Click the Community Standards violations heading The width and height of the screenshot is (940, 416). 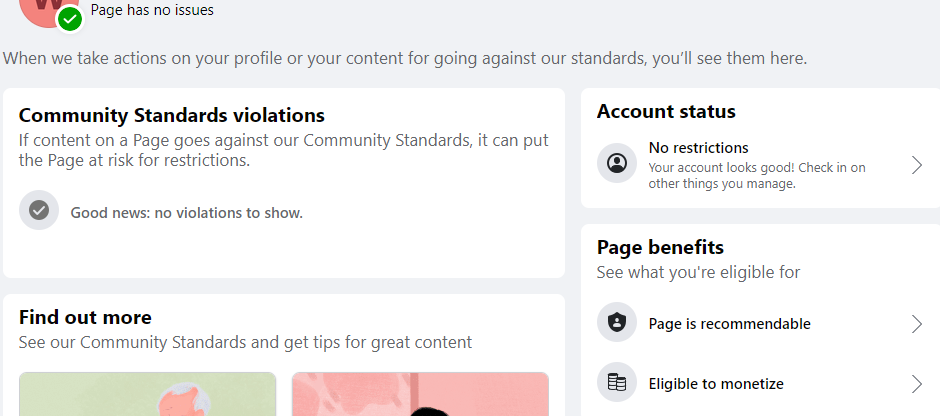(172, 115)
